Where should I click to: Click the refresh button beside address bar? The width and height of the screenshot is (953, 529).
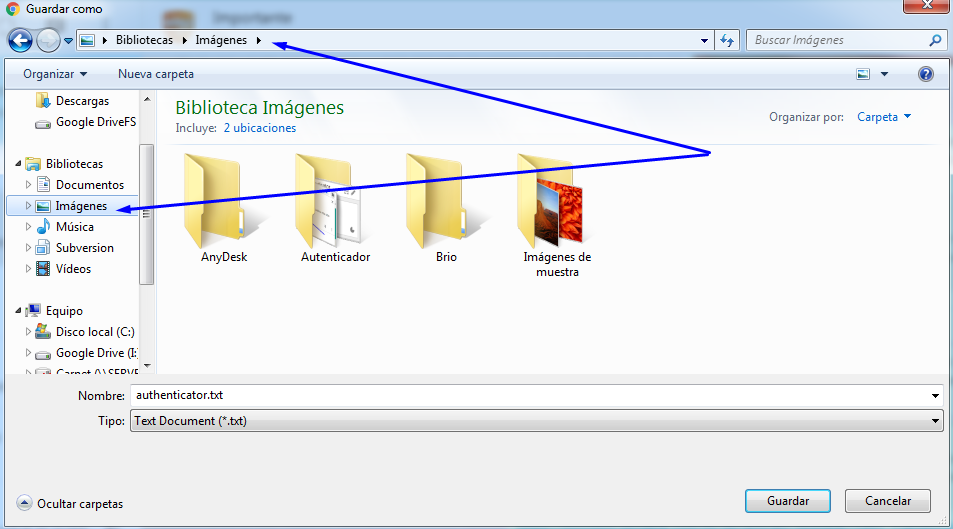click(727, 41)
